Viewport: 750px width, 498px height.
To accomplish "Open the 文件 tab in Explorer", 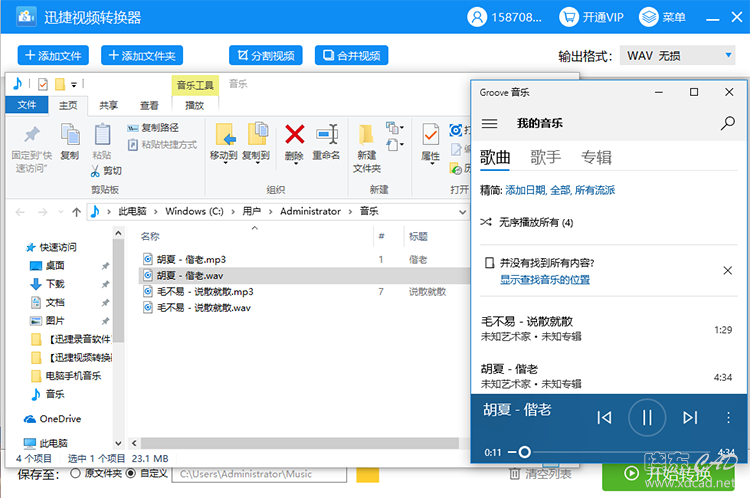I will click(27, 105).
